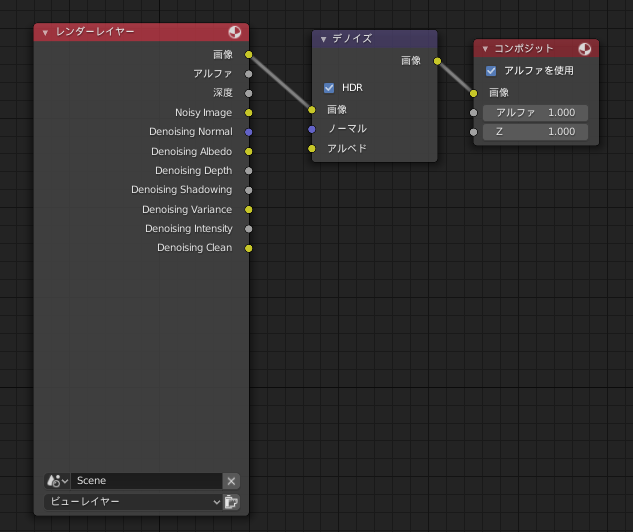
Task: Click the アルファ 1.000 value field
Action: click(x=535, y=113)
